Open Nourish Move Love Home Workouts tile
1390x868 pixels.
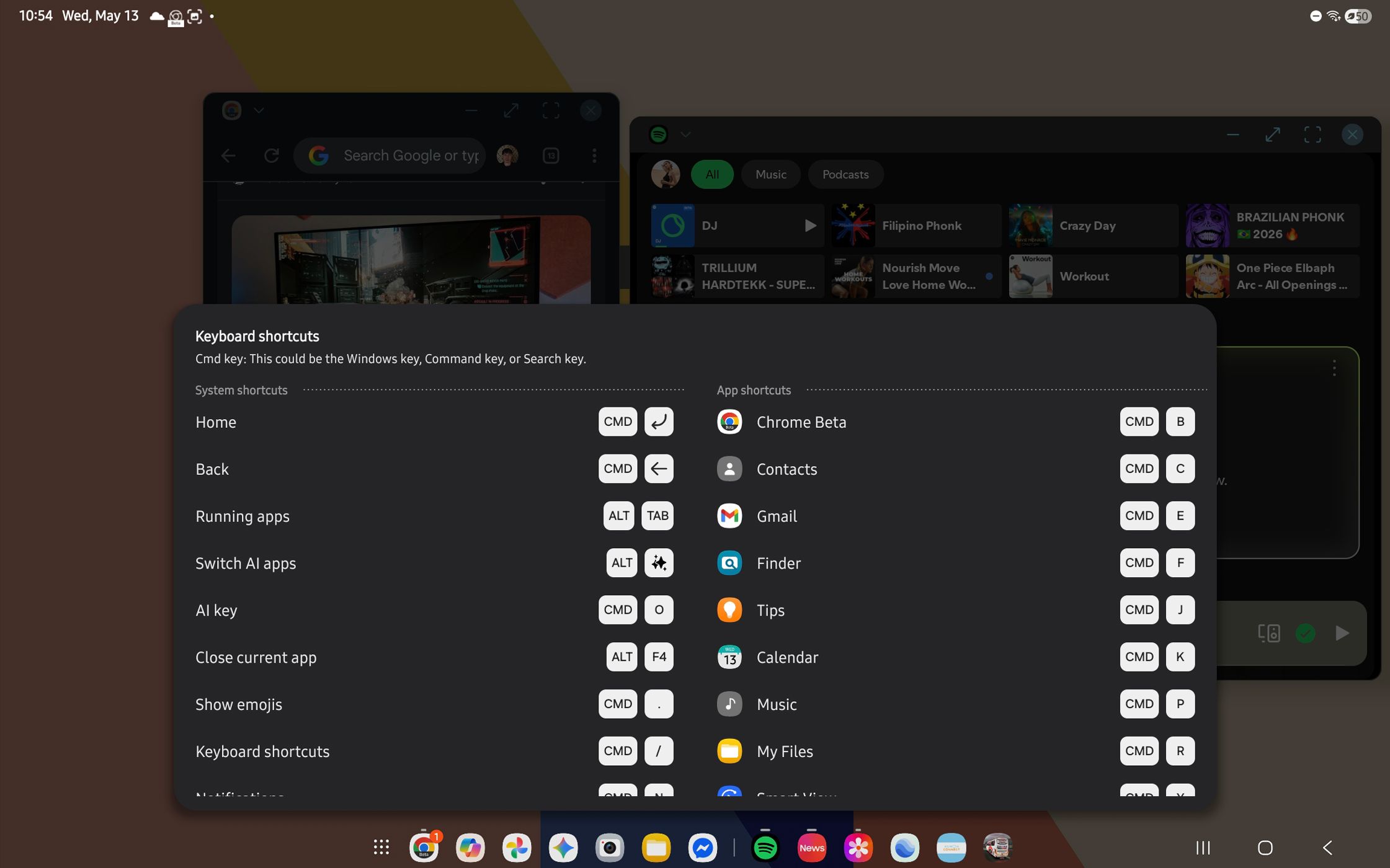coord(916,277)
